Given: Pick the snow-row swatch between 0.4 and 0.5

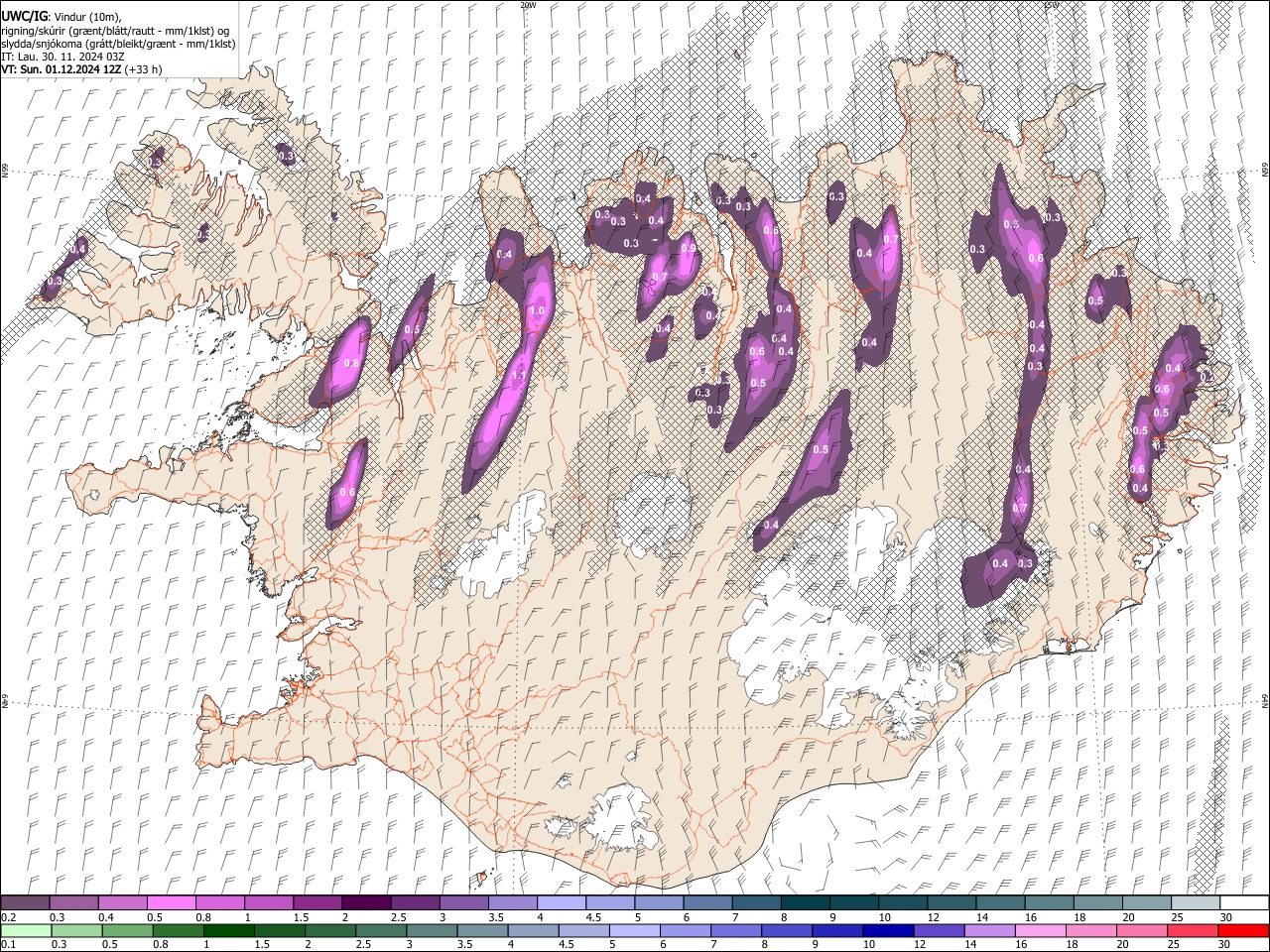Looking at the screenshot, I should tap(122, 903).
